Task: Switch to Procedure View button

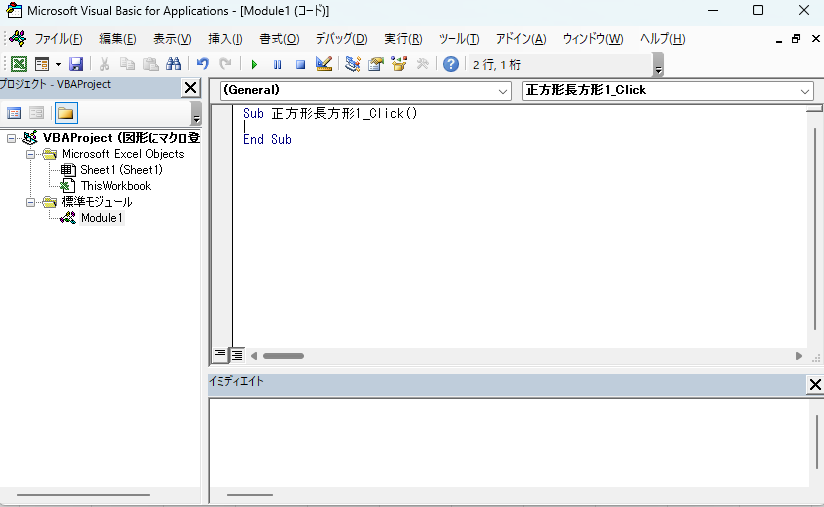Action: pyautogui.click(x=221, y=355)
